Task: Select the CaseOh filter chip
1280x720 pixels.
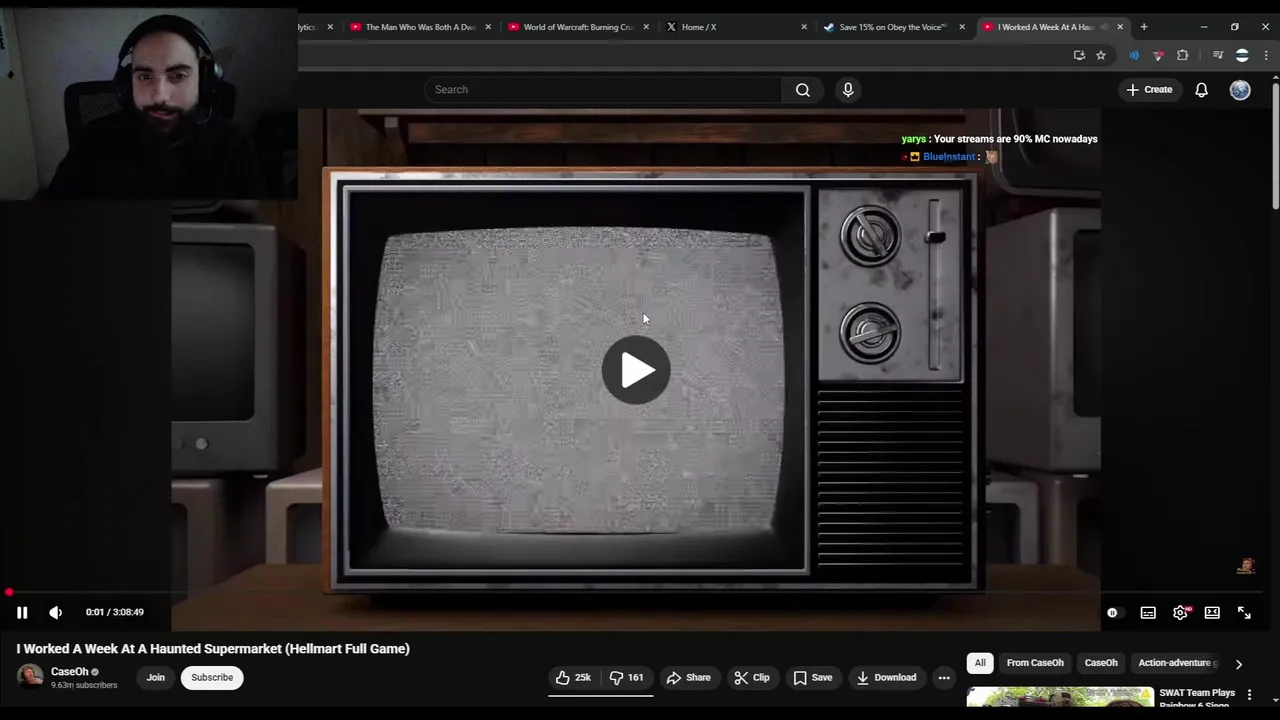Action: coord(1101,663)
